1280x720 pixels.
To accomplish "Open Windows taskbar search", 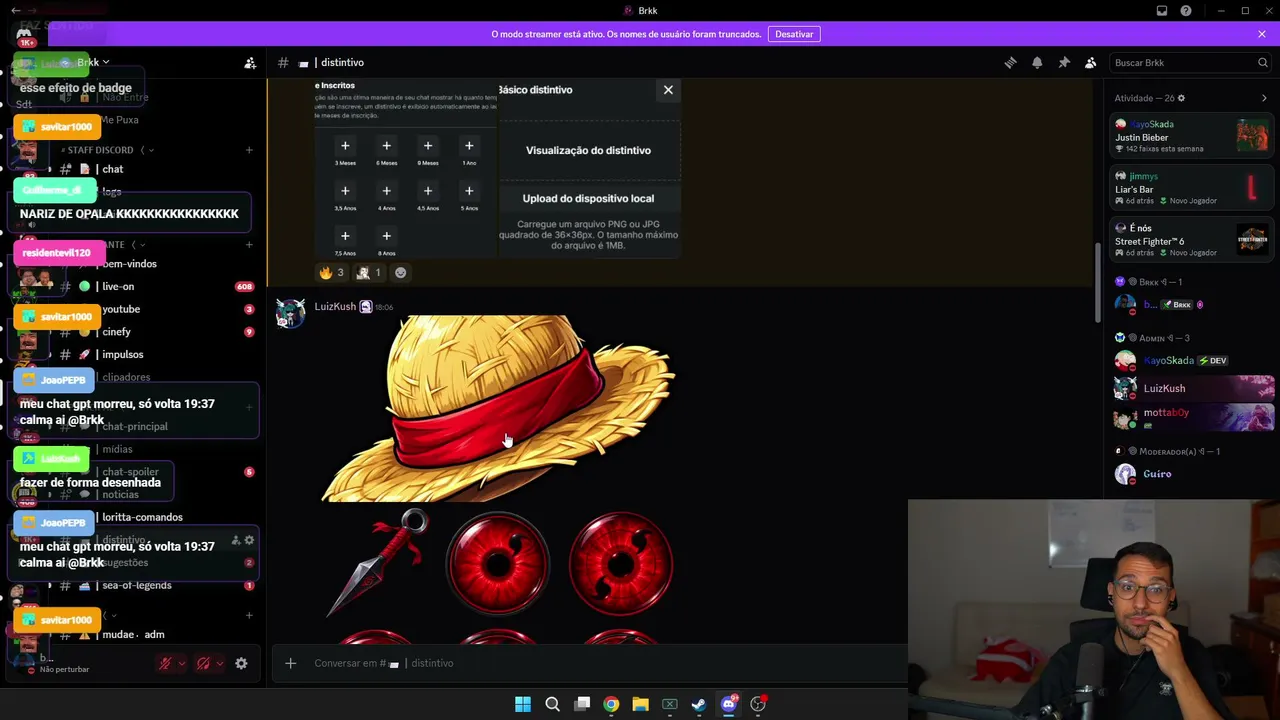I will point(552,704).
